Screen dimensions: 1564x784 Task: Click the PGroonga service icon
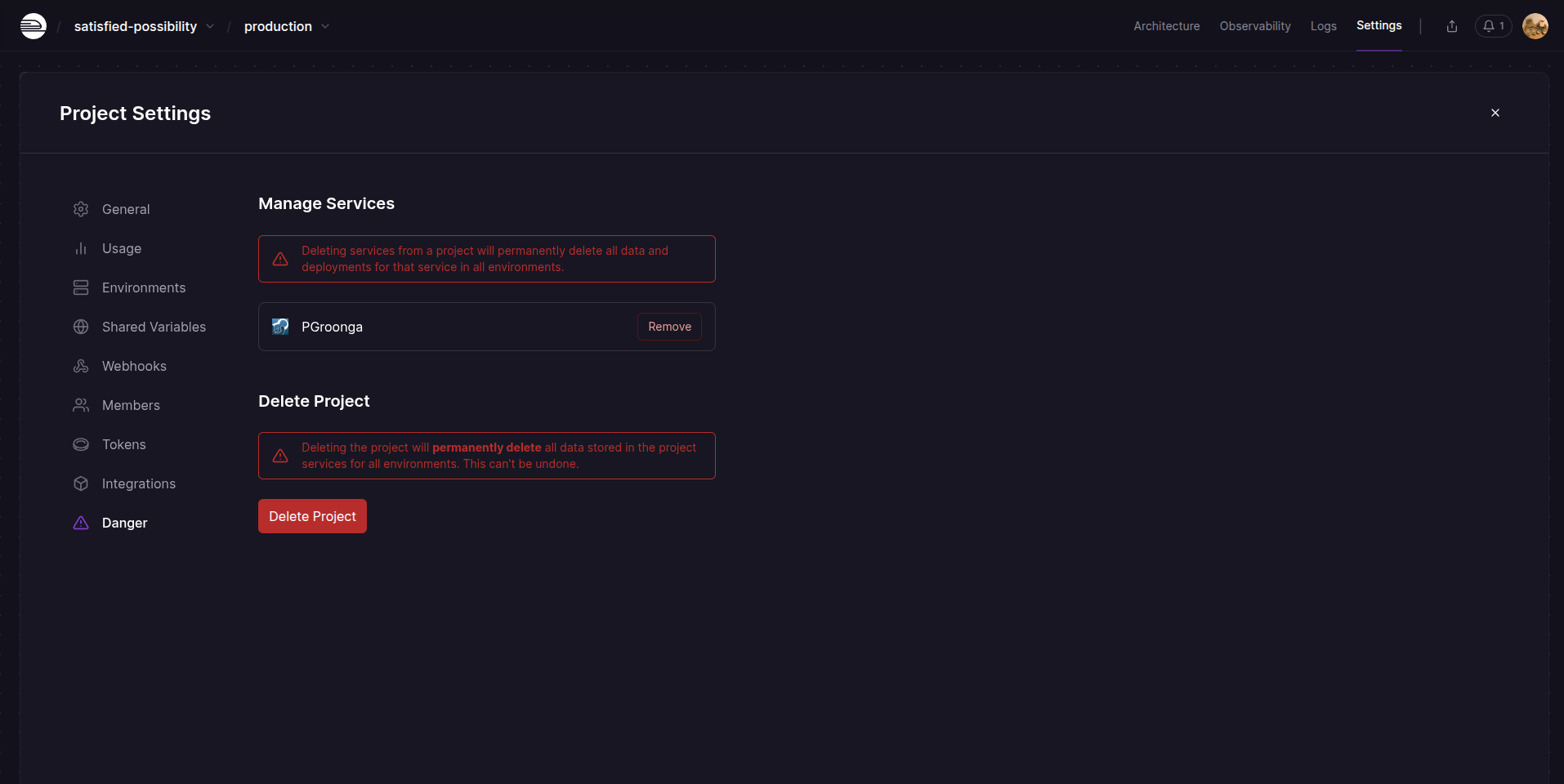coord(280,327)
